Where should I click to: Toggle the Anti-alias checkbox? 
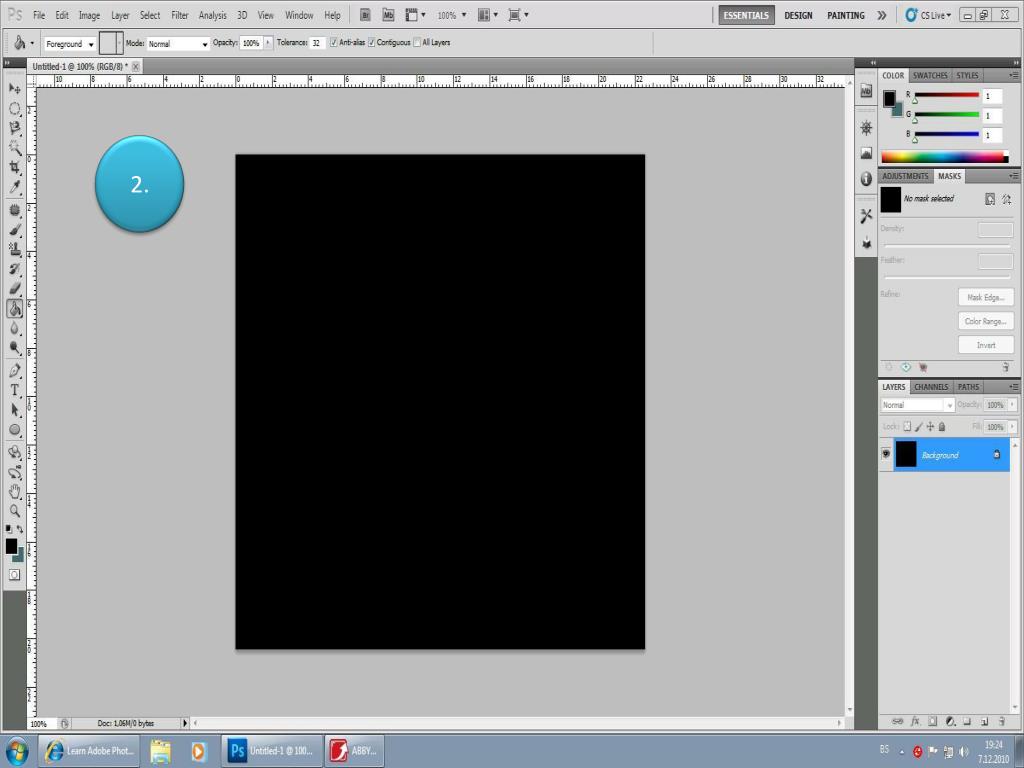click(x=334, y=42)
